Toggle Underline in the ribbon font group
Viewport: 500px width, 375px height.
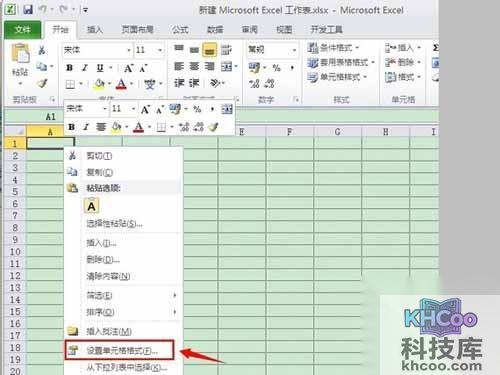tap(100, 68)
